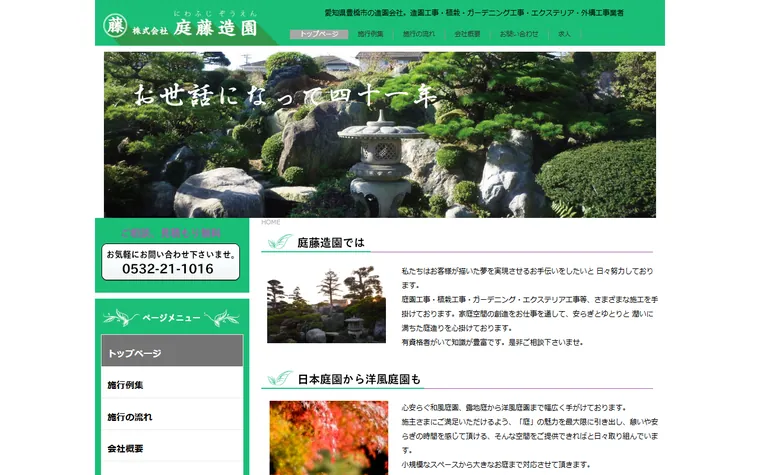Click the ページメニュー sidebar heading
This screenshot has height=475, width=760.
[x=172, y=318]
